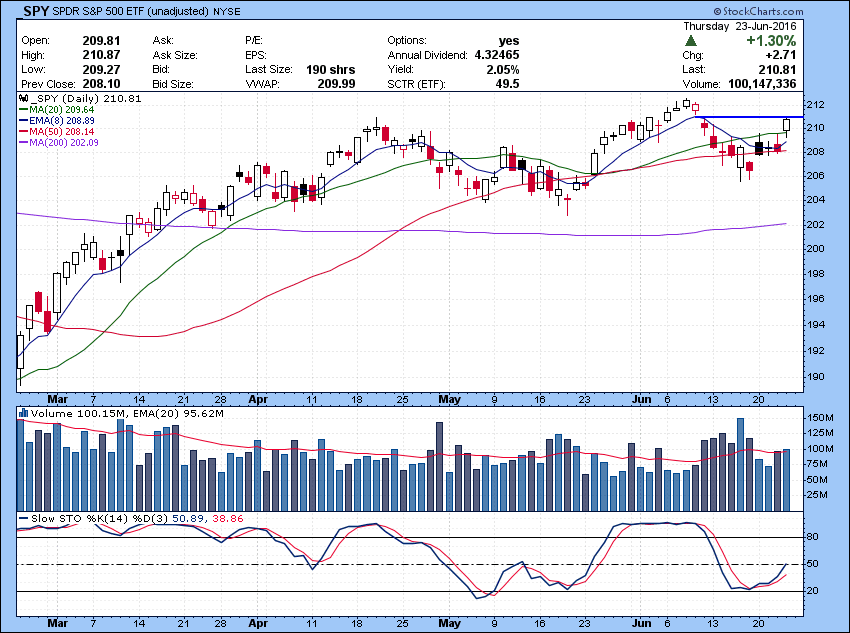The height and width of the screenshot is (633, 850).
Task: Click the 'P/E:' label
Action: pyautogui.click(x=254, y=41)
